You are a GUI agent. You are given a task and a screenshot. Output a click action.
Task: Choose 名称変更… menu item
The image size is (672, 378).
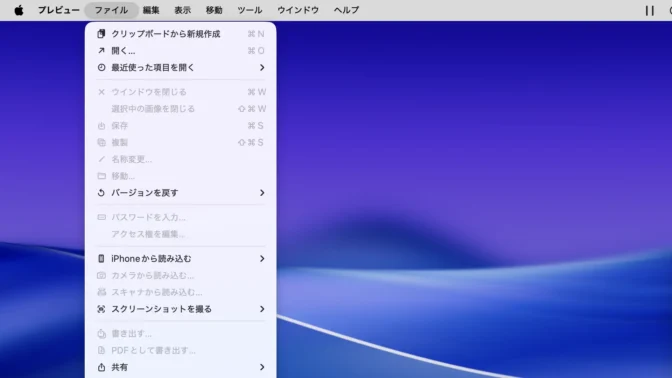180,159
